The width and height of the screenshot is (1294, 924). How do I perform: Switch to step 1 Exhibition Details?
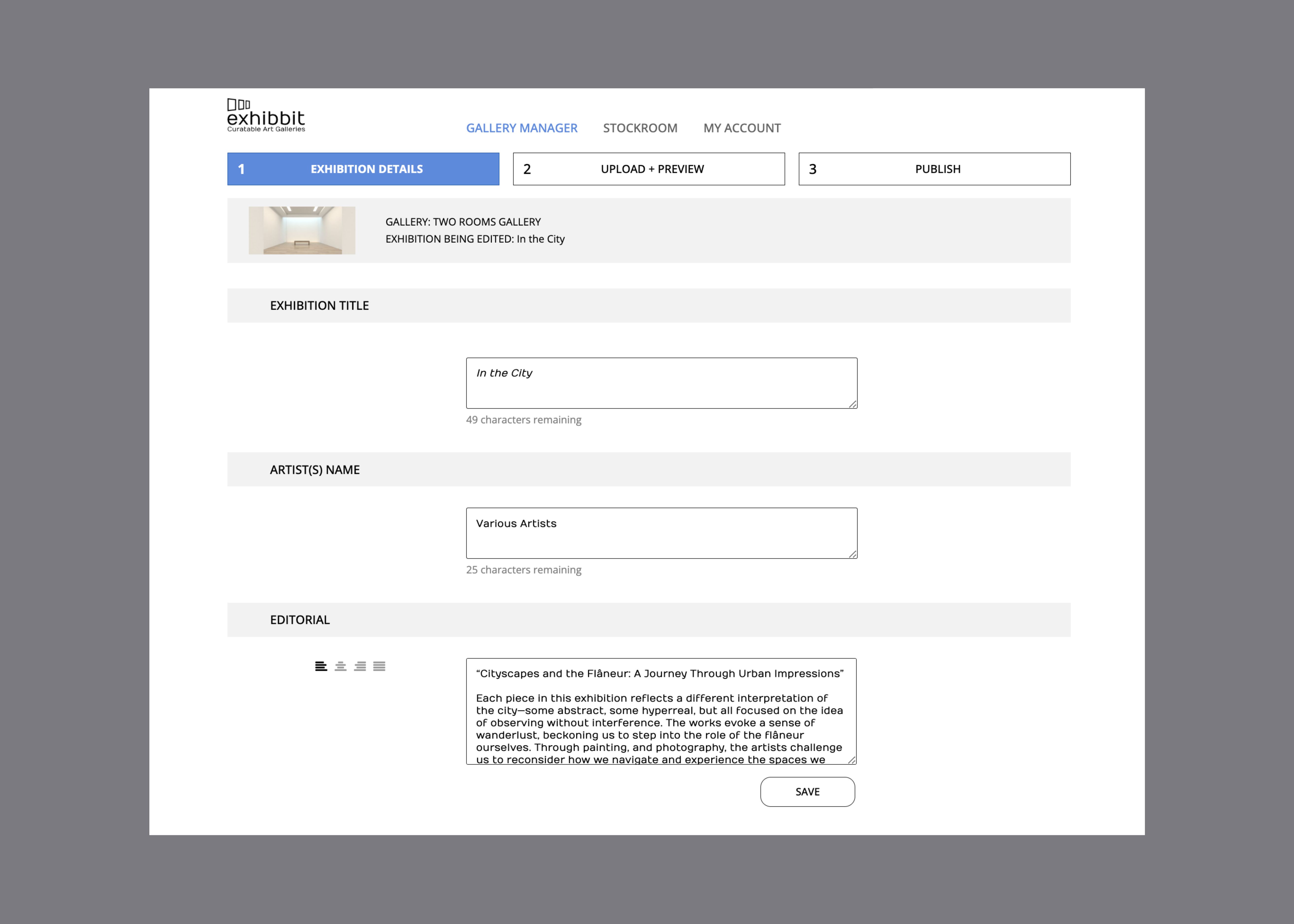[363, 169]
